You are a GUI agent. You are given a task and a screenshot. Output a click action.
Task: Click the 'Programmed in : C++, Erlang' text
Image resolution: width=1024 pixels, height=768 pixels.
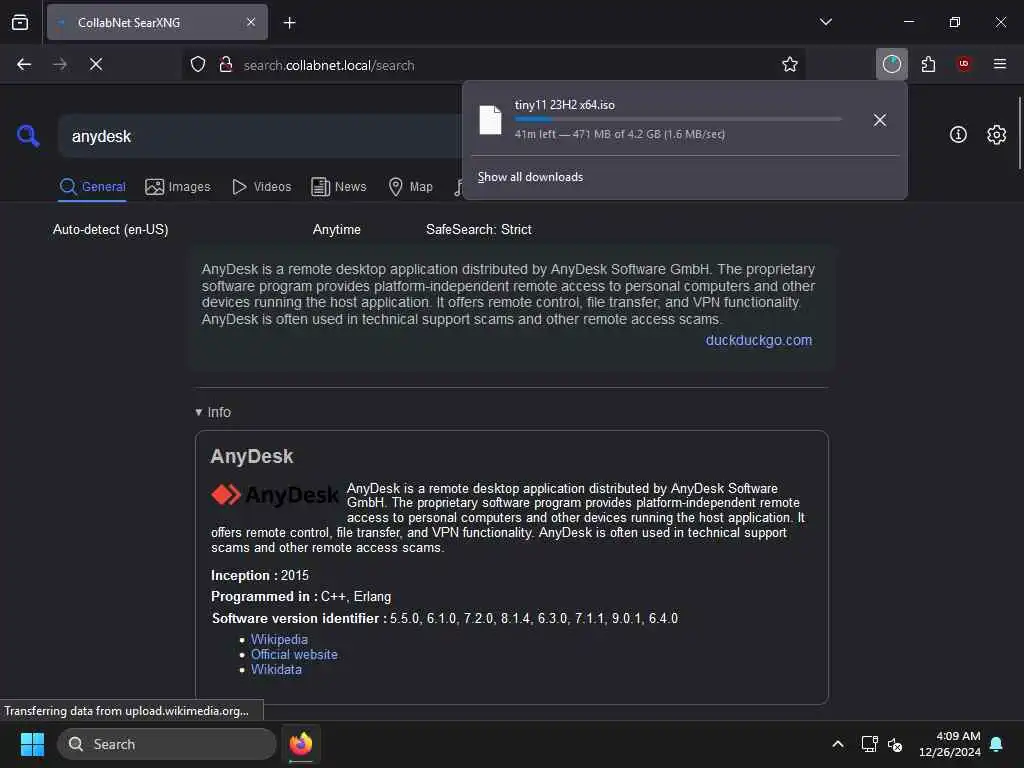coord(301,596)
